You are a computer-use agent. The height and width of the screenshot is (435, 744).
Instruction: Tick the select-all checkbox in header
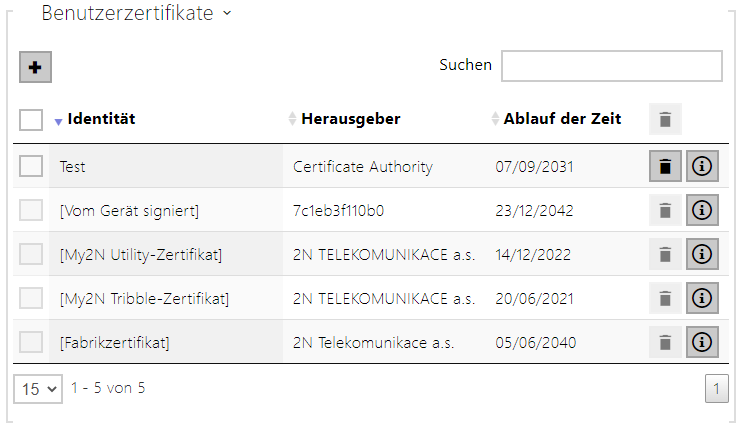pyautogui.click(x=31, y=120)
